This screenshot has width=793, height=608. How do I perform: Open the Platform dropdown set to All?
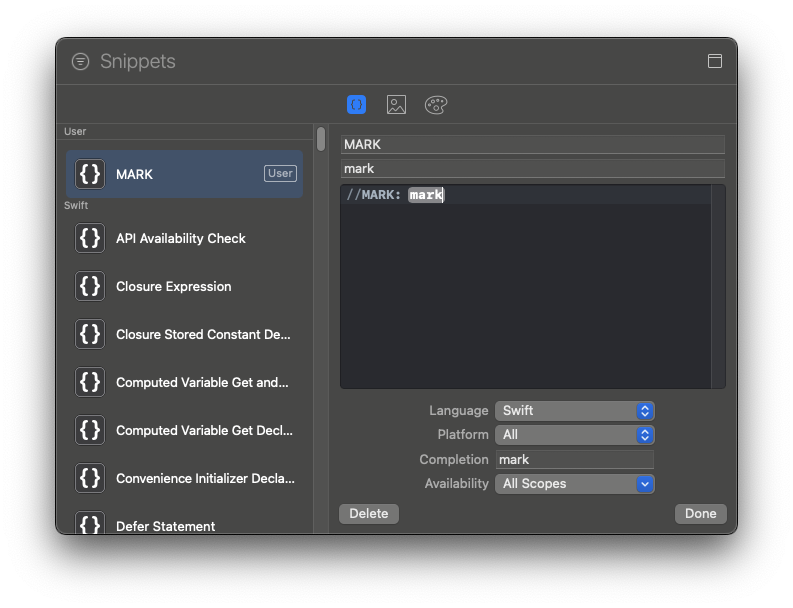pyautogui.click(x=575, y=435)
